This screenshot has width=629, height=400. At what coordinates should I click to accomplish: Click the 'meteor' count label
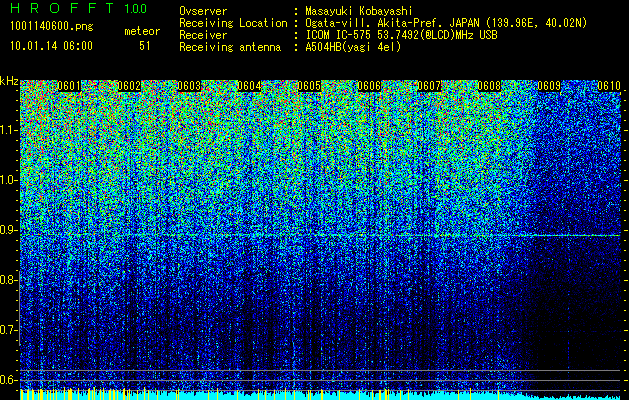coord(142,31)
